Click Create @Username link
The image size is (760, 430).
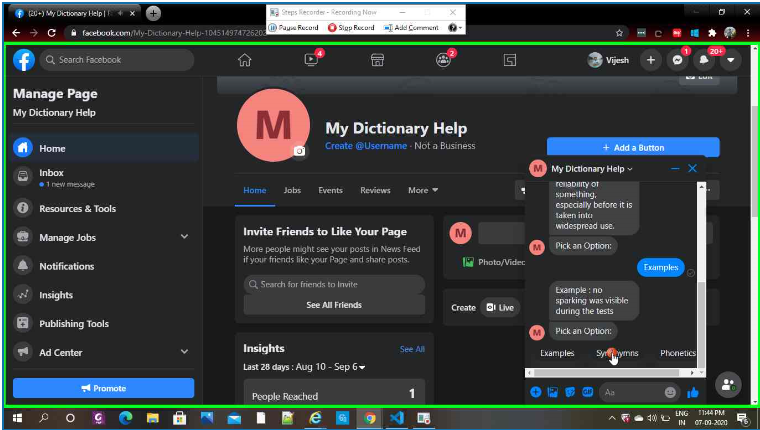[x=366, y=146]
